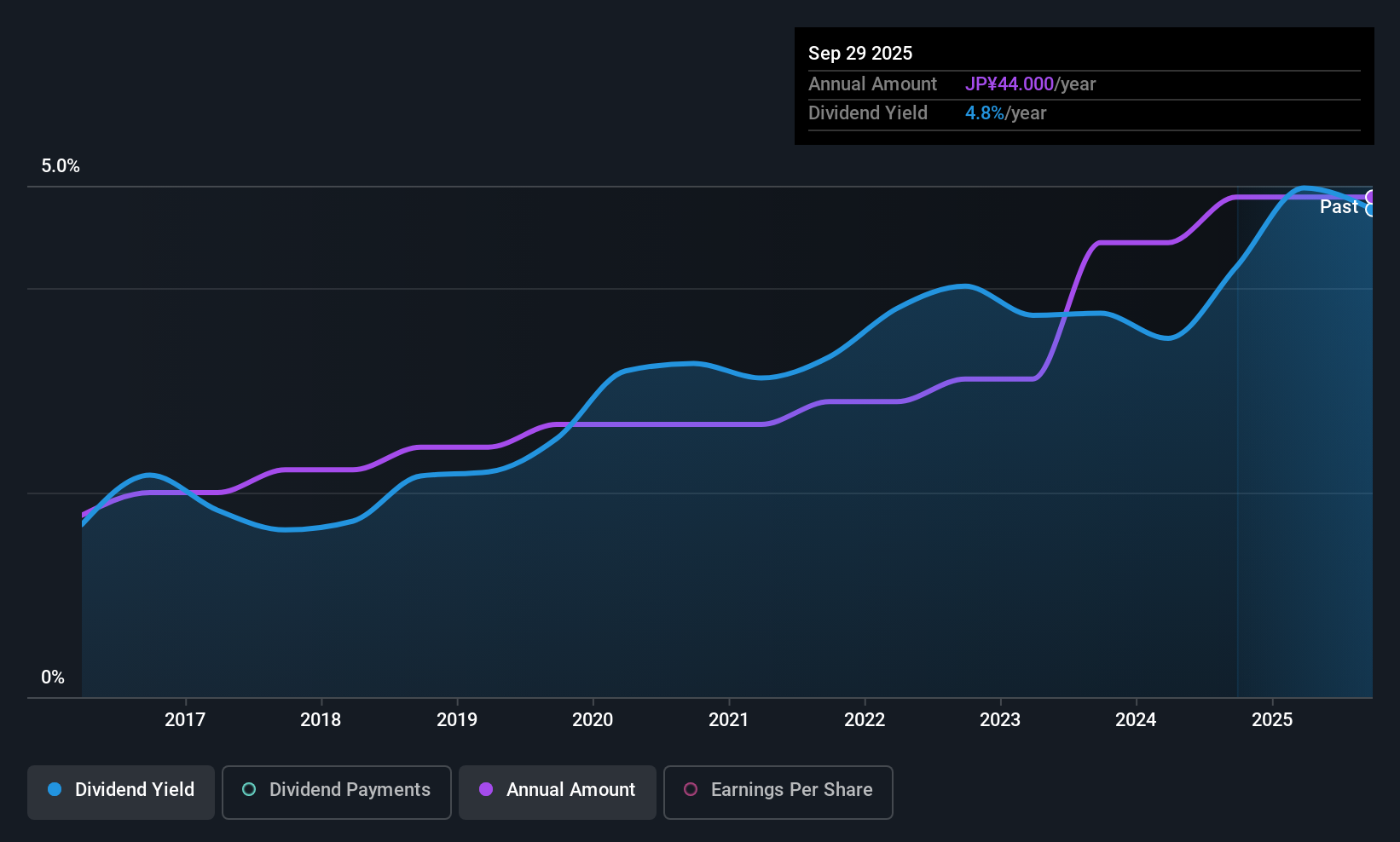Viewport: 1400px width, 842px height.
Task: Click the 2020 tick label
Action: pyautogui.click(x=593, y=720)
